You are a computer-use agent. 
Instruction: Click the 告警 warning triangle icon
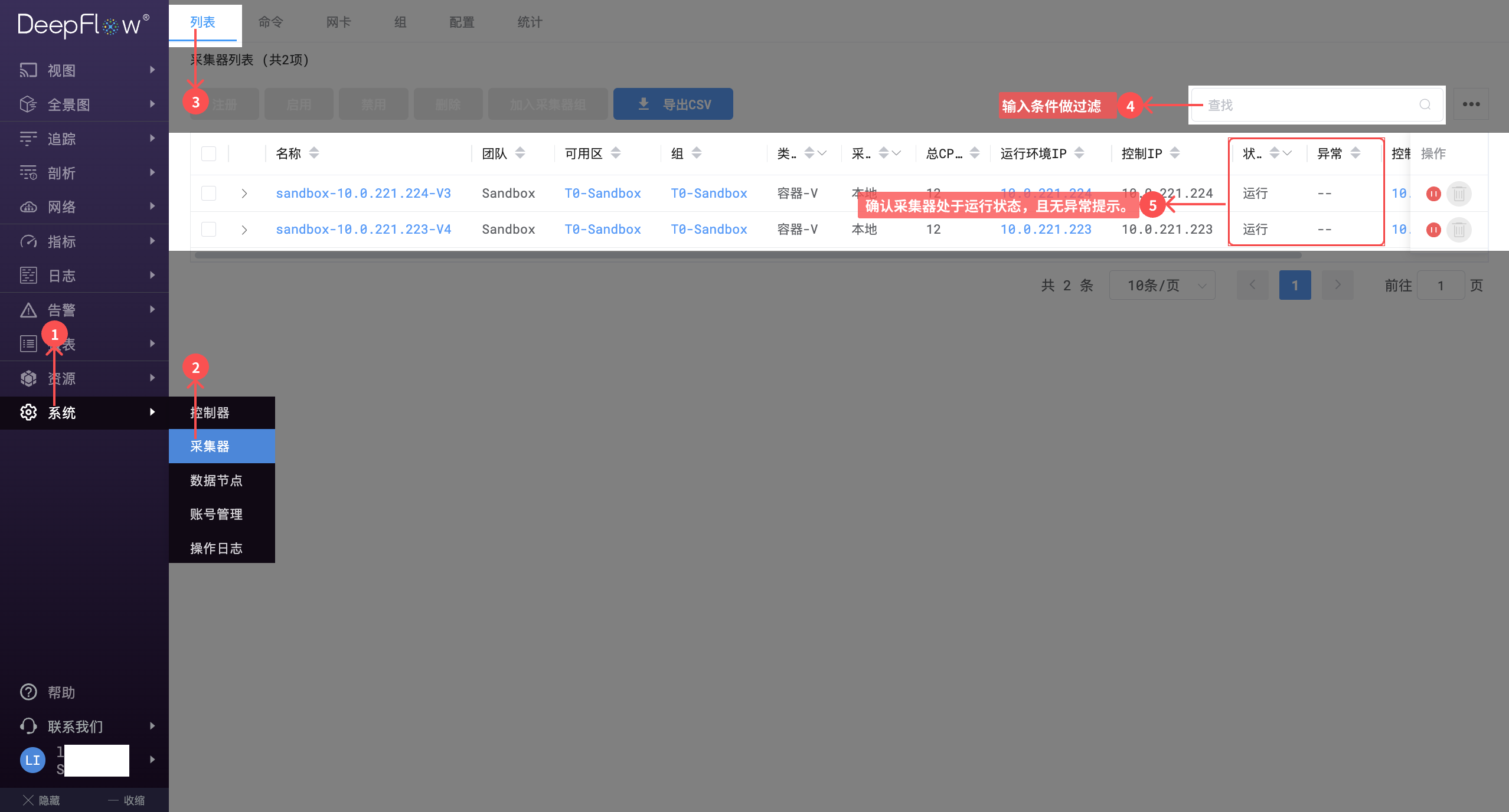point(28,310)
